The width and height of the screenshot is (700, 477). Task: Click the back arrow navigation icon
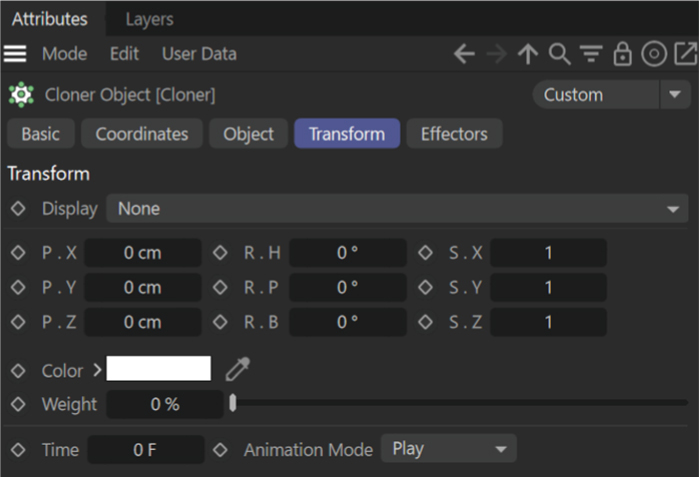pyautogui.click(x=464, y=55)
